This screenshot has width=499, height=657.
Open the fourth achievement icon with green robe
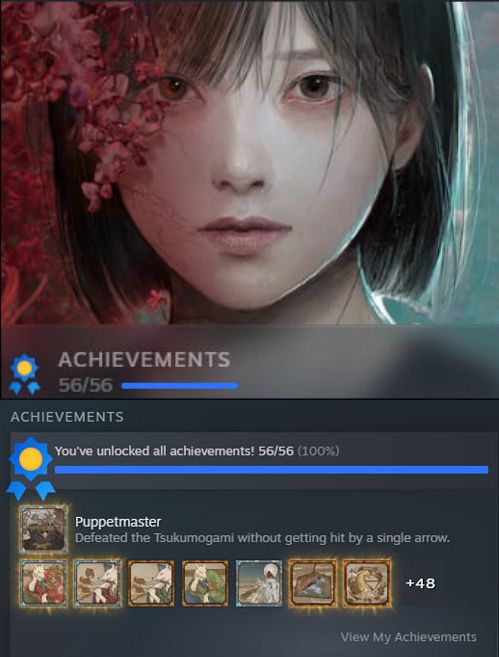205,583
